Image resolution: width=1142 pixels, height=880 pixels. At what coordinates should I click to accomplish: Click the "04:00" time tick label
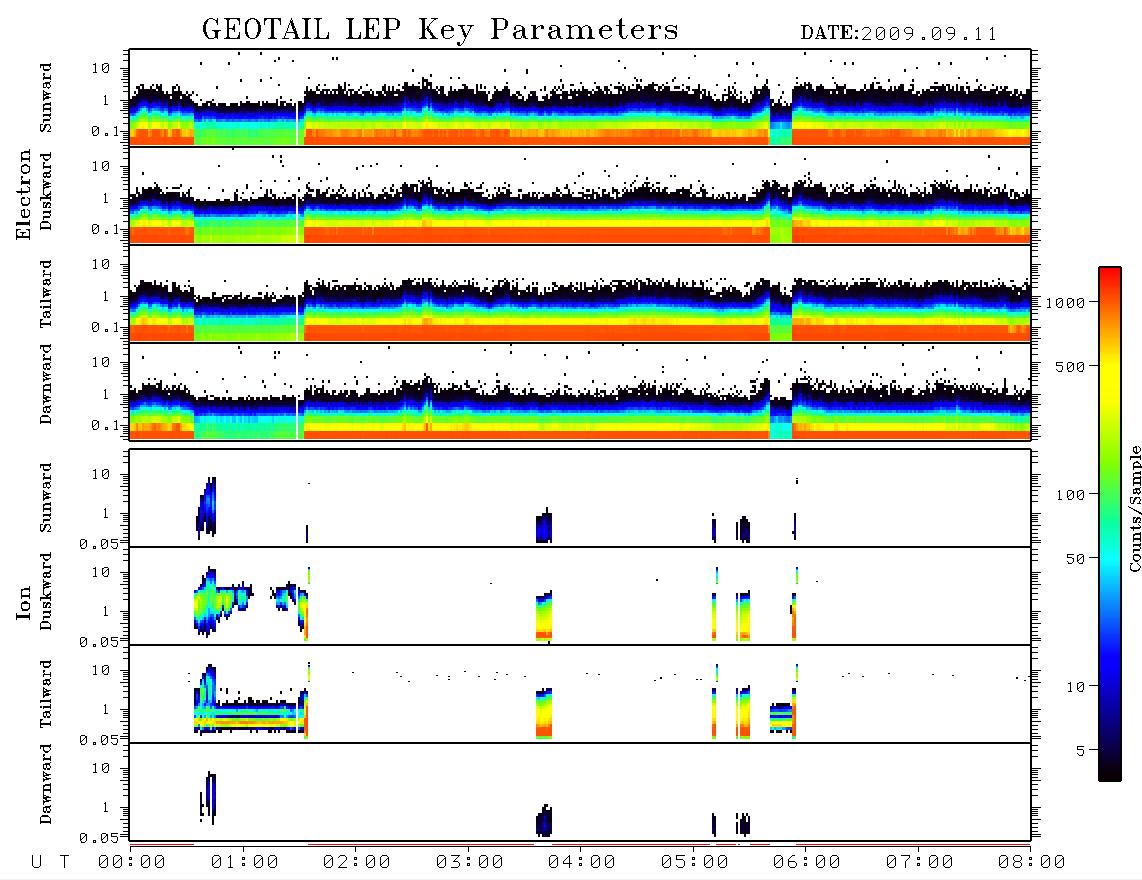coord(582,863)
